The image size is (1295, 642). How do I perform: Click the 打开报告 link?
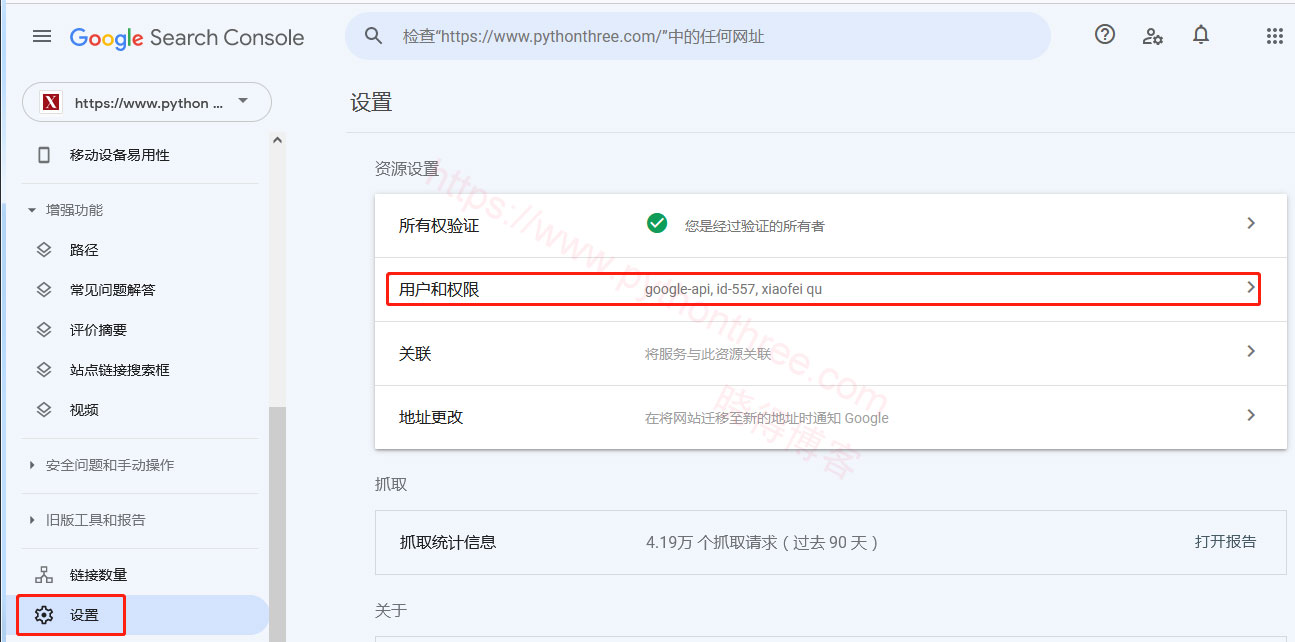click(x=1225, y=542)
